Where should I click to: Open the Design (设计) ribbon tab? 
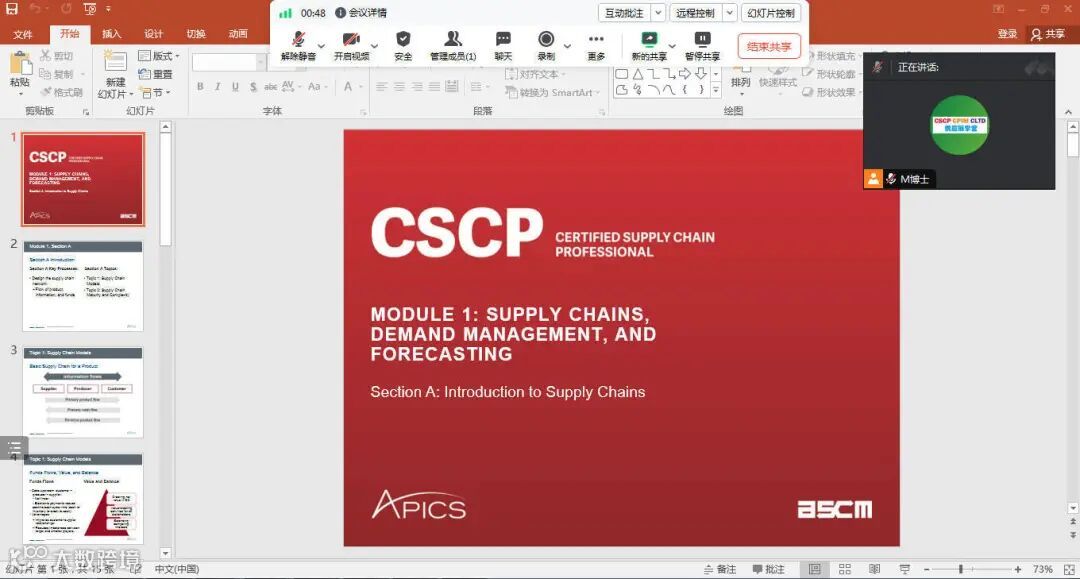point(154,34)
